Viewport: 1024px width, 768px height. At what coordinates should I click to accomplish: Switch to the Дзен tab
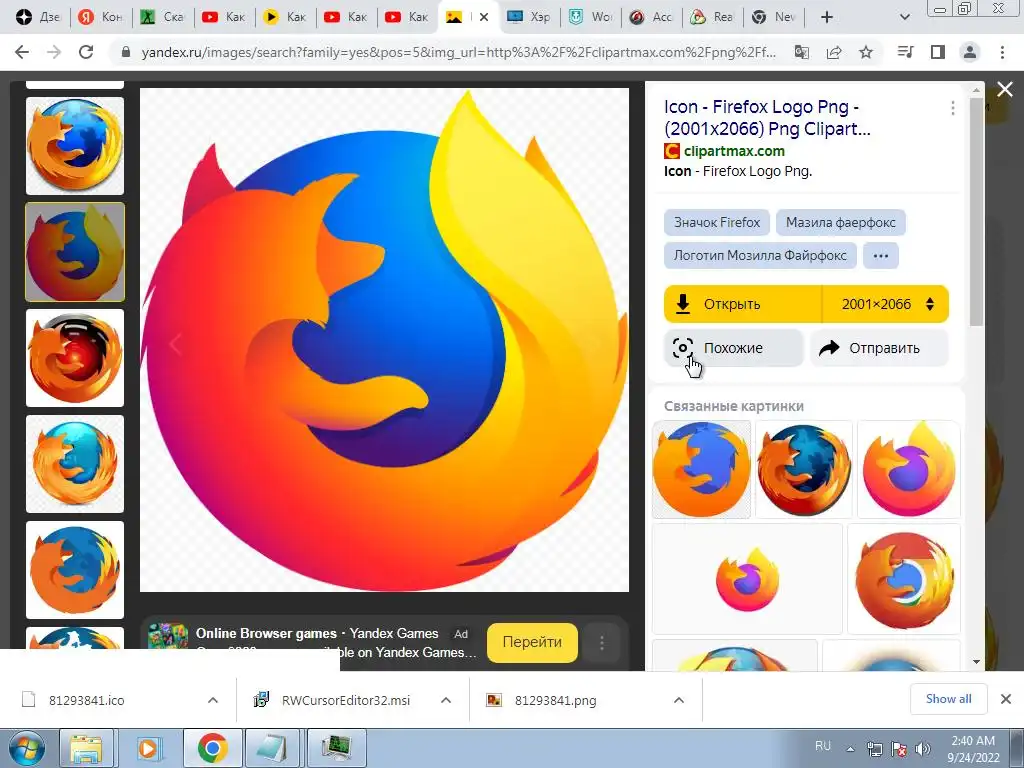[x=38, y=17]
